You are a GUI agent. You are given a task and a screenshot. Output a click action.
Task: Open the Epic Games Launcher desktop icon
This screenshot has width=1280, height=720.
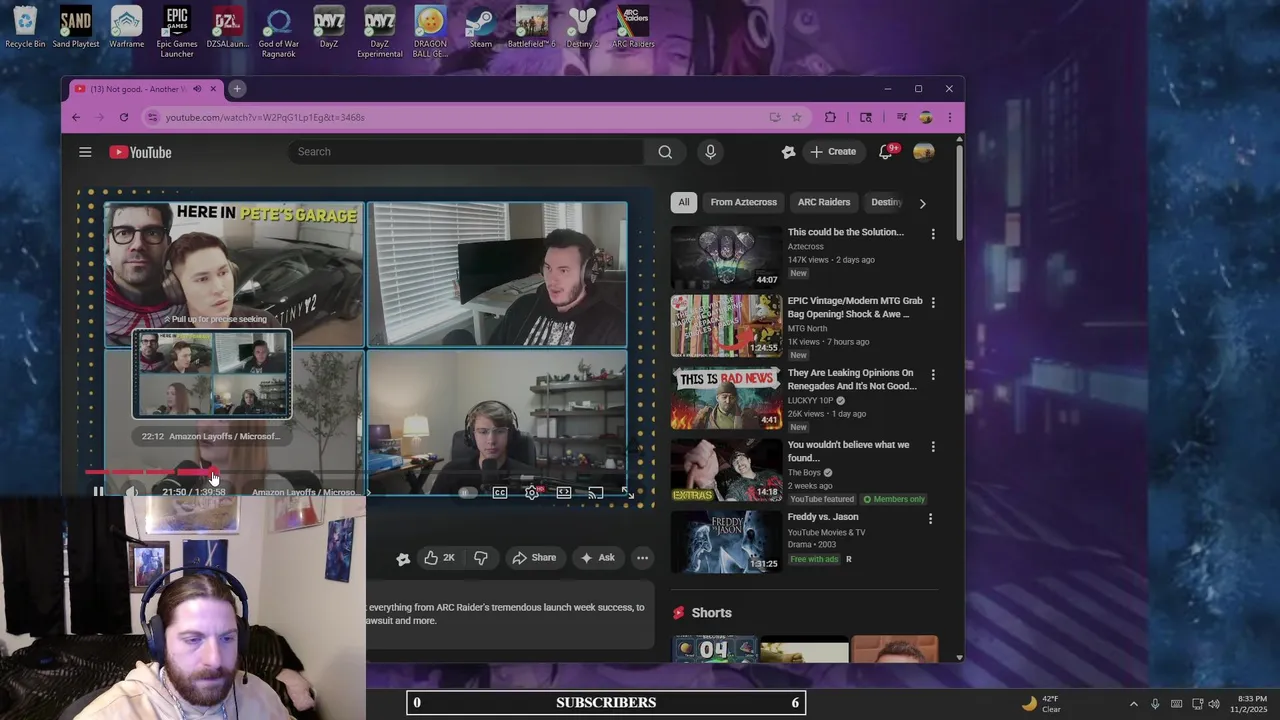click(x=177, y=32)
